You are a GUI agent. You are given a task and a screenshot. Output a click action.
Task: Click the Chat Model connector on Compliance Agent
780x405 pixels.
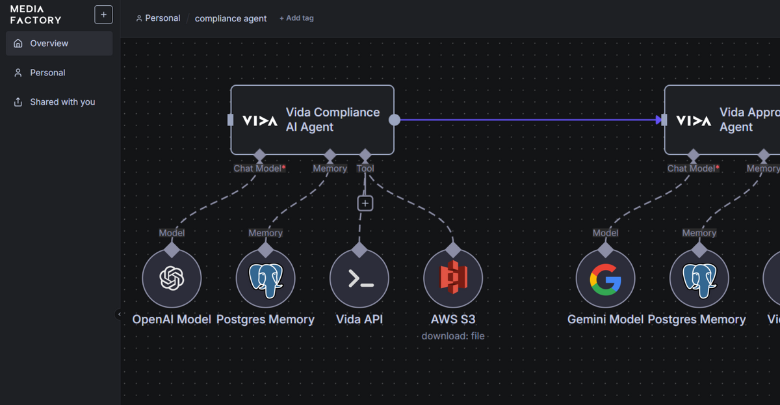[259, 155]
